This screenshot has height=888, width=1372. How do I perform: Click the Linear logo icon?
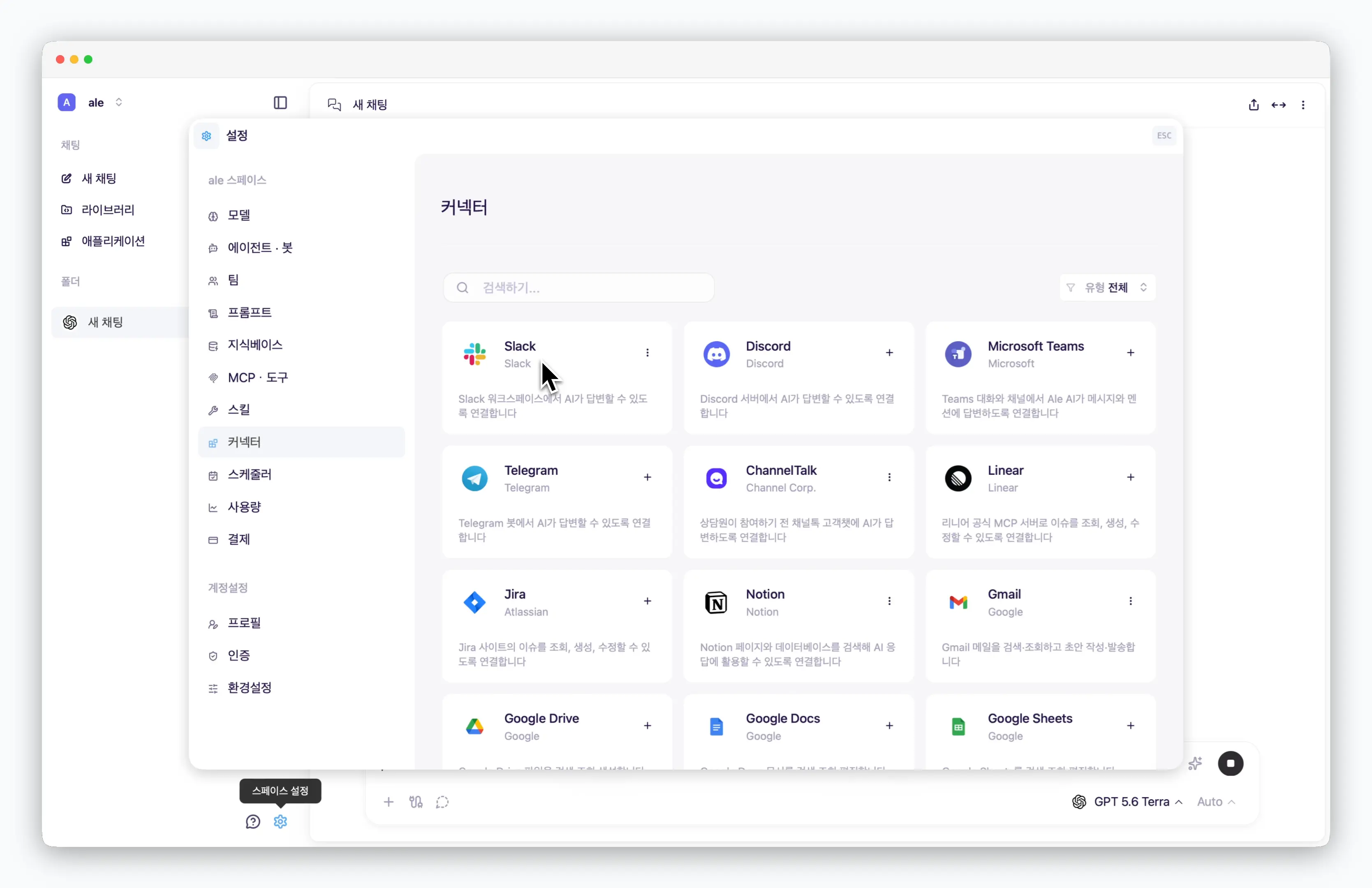pos(958,478)
